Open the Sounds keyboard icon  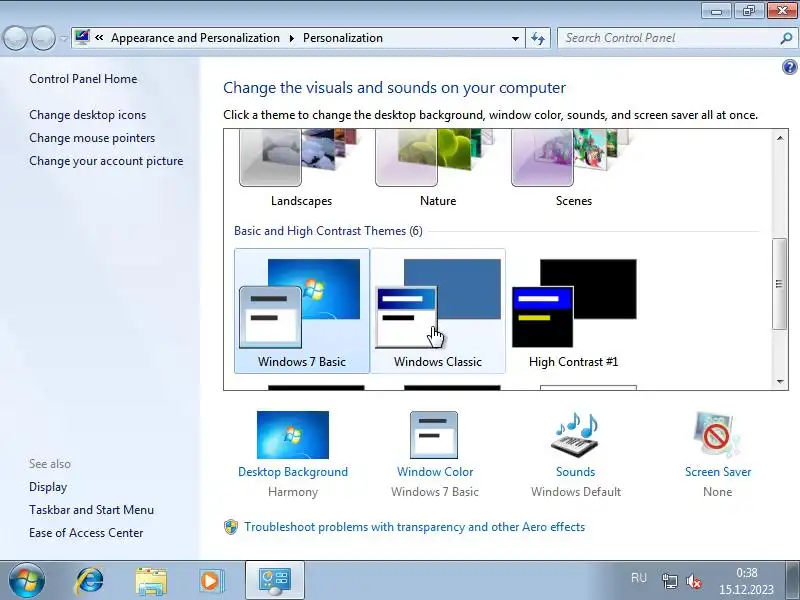[575, 435]
